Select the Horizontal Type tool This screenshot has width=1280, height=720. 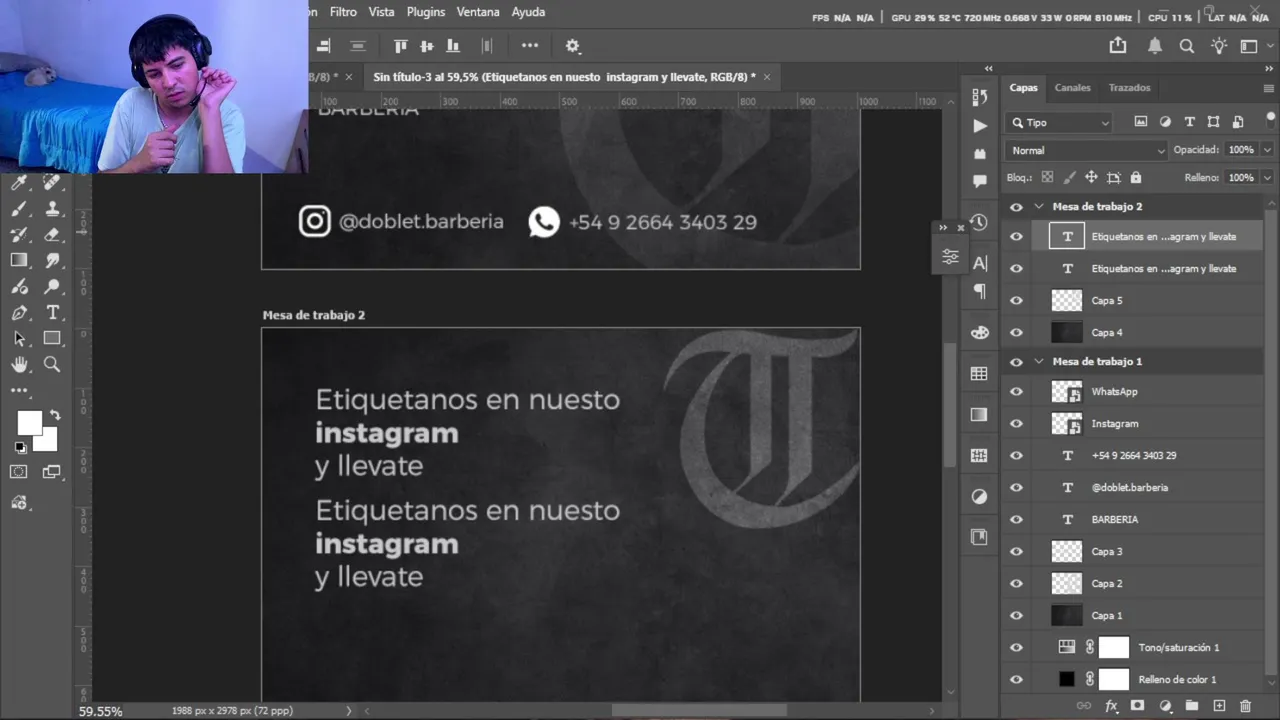(x=52, y=313)
